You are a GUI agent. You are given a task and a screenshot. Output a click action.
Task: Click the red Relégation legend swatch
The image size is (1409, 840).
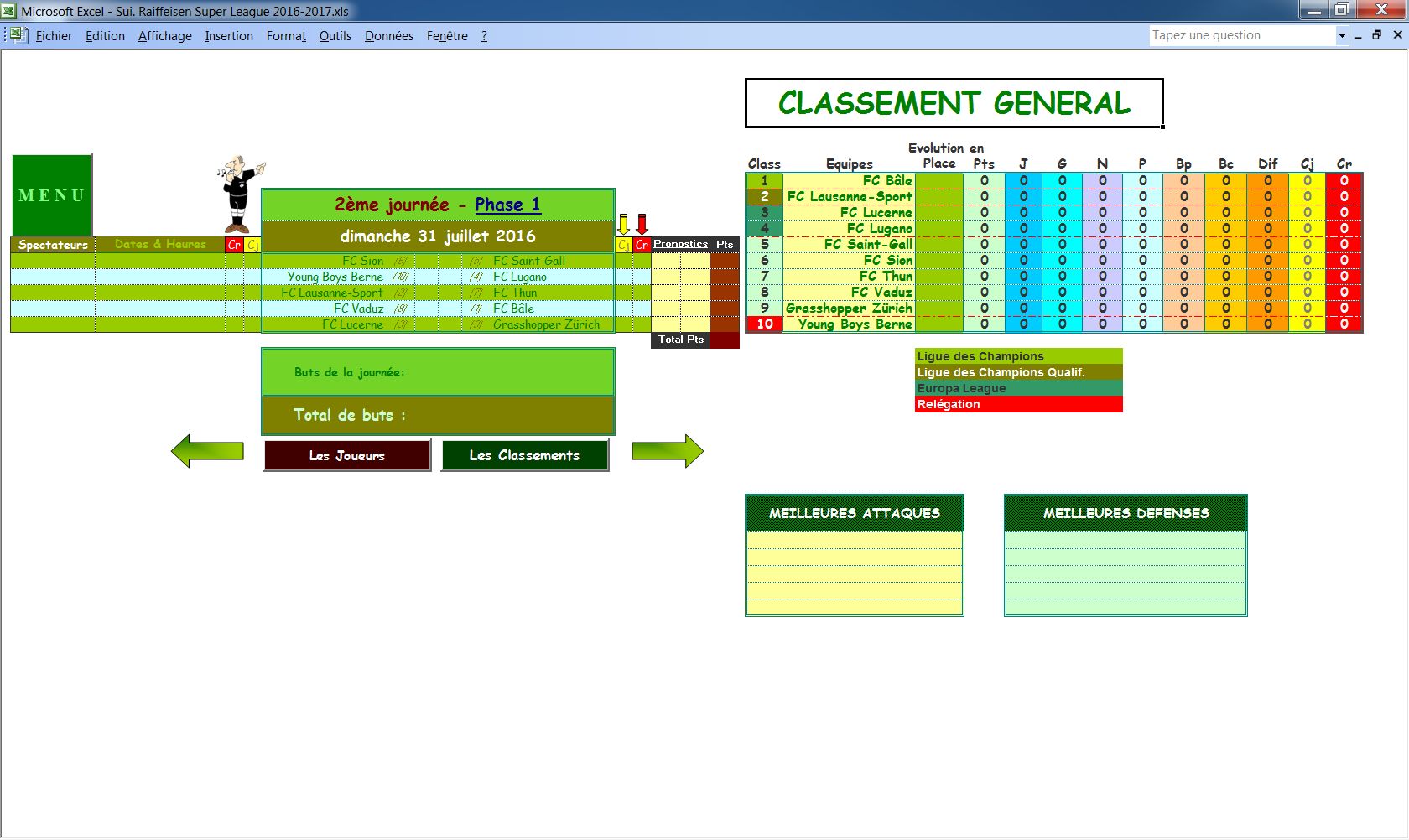click(1018, 404)
